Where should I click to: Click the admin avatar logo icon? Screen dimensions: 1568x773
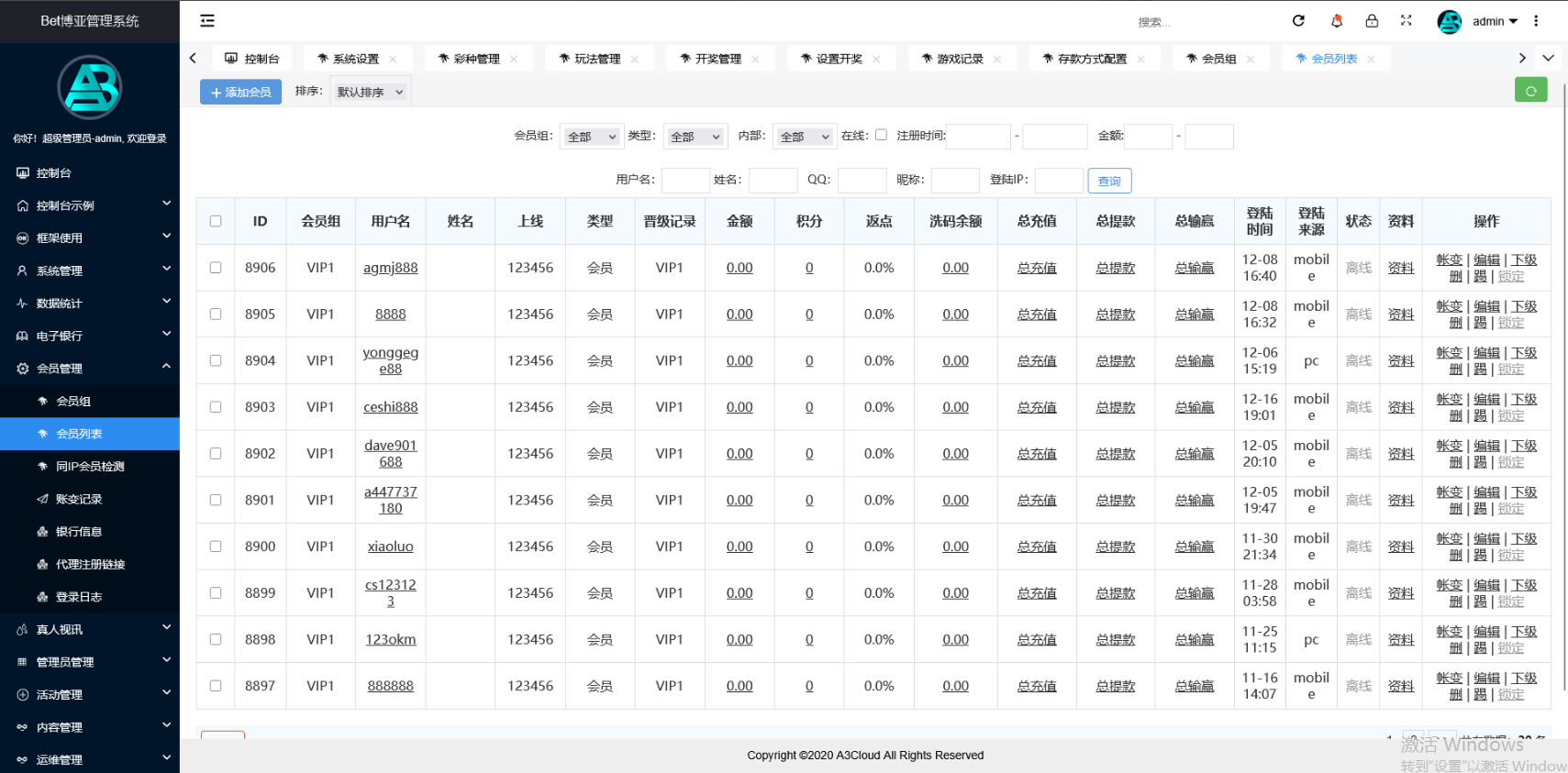click(1450, 21)
